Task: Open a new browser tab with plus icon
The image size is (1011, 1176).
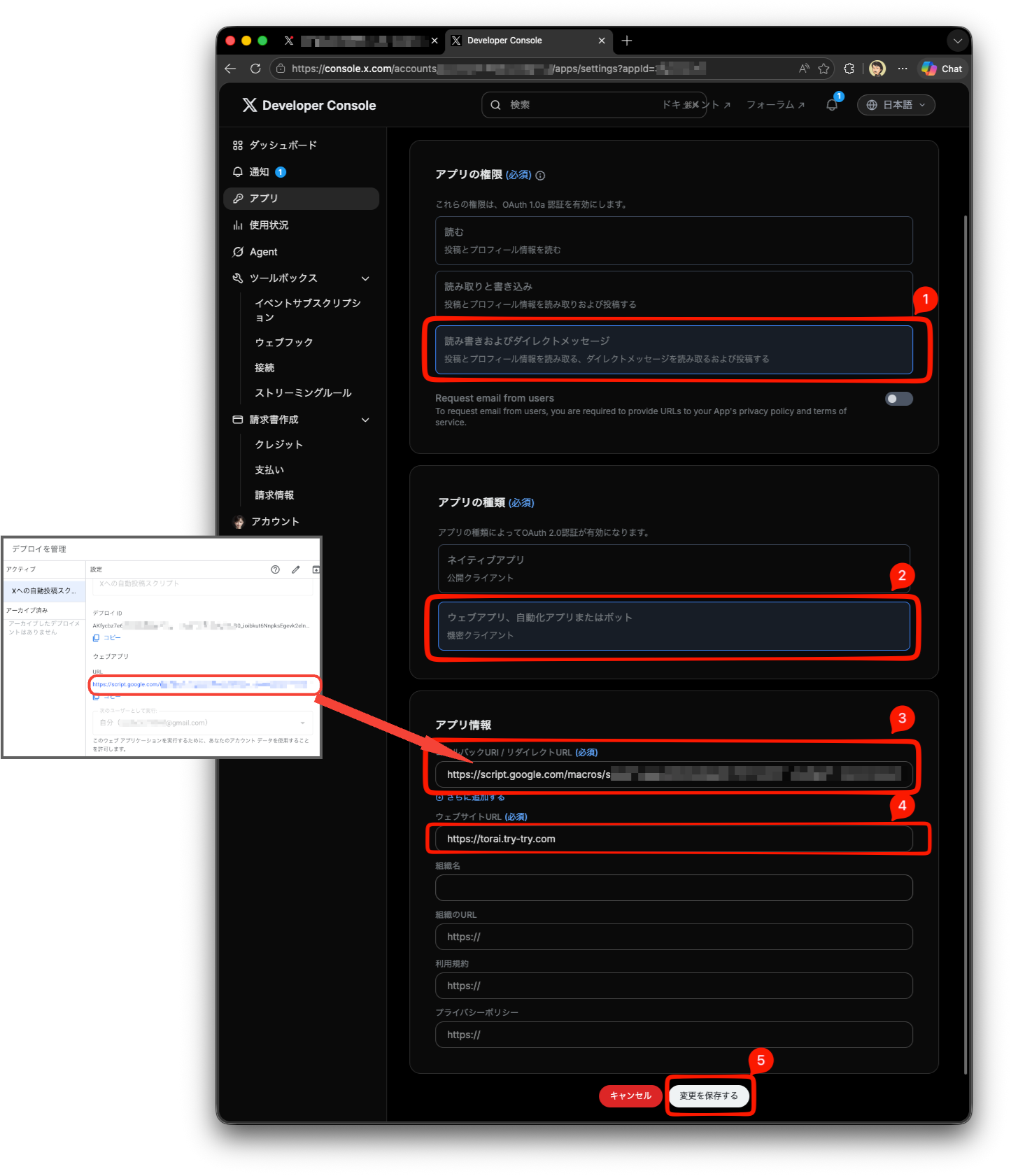Action: pos(627,41)
